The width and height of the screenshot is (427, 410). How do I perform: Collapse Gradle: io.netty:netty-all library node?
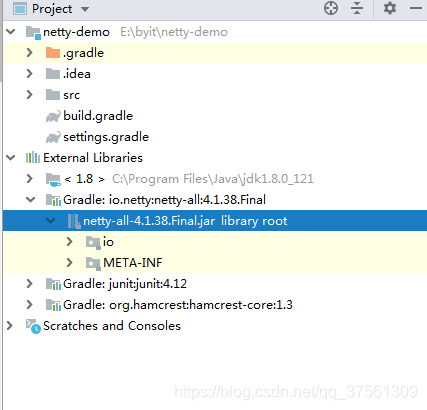tap(31, 200)
